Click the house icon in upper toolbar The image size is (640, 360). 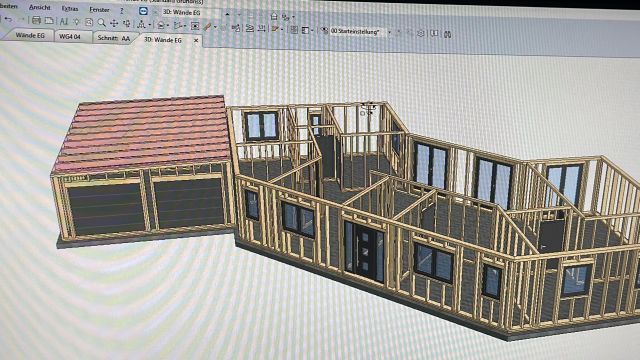pos(274,16)
